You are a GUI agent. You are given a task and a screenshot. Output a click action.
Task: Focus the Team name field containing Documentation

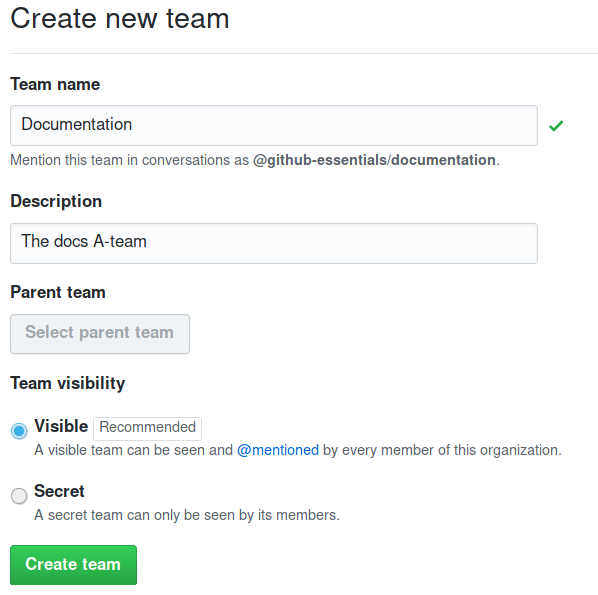[x=274, y=125]
